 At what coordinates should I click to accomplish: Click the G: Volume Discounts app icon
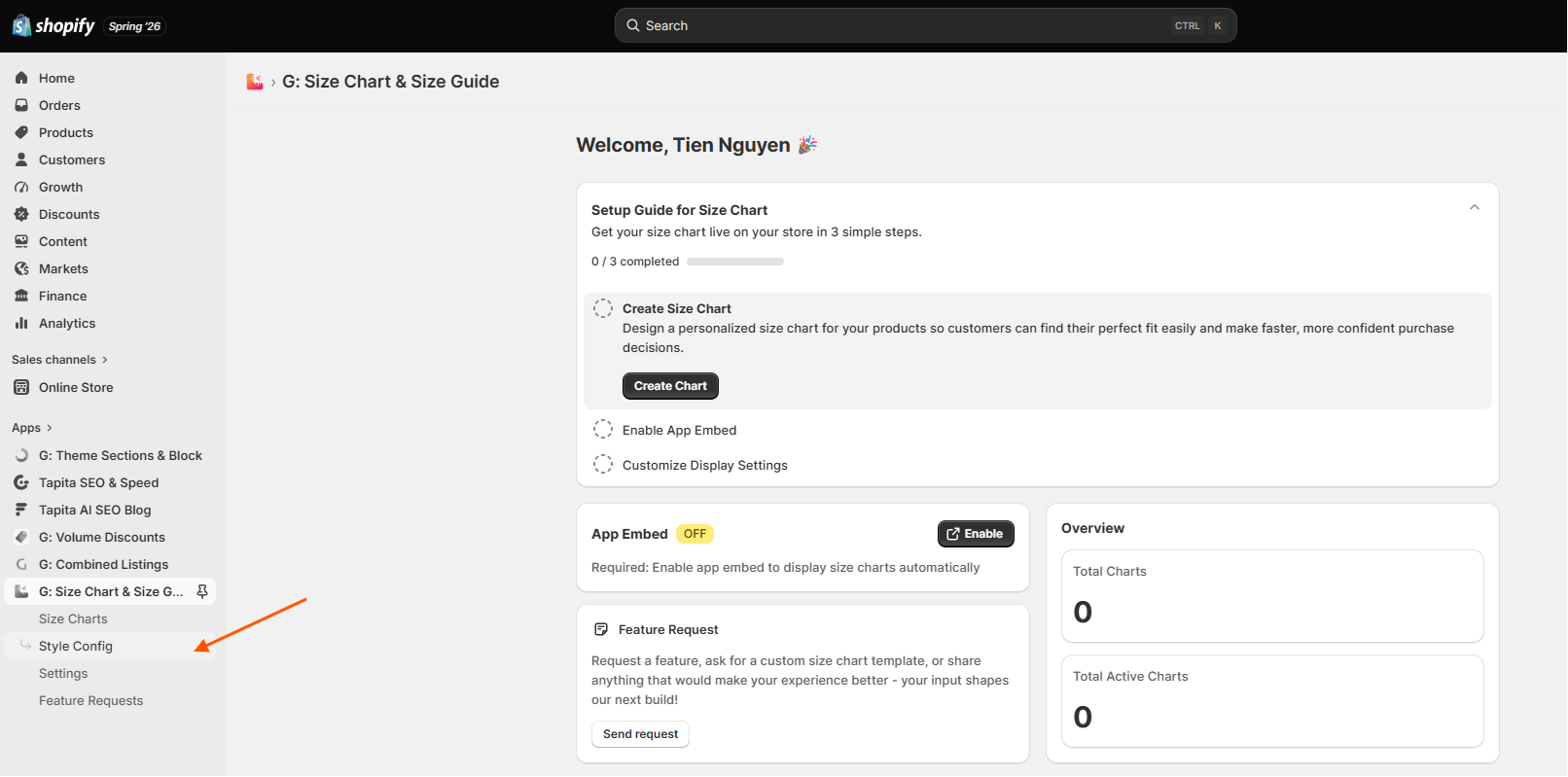(x=21, y=537)
